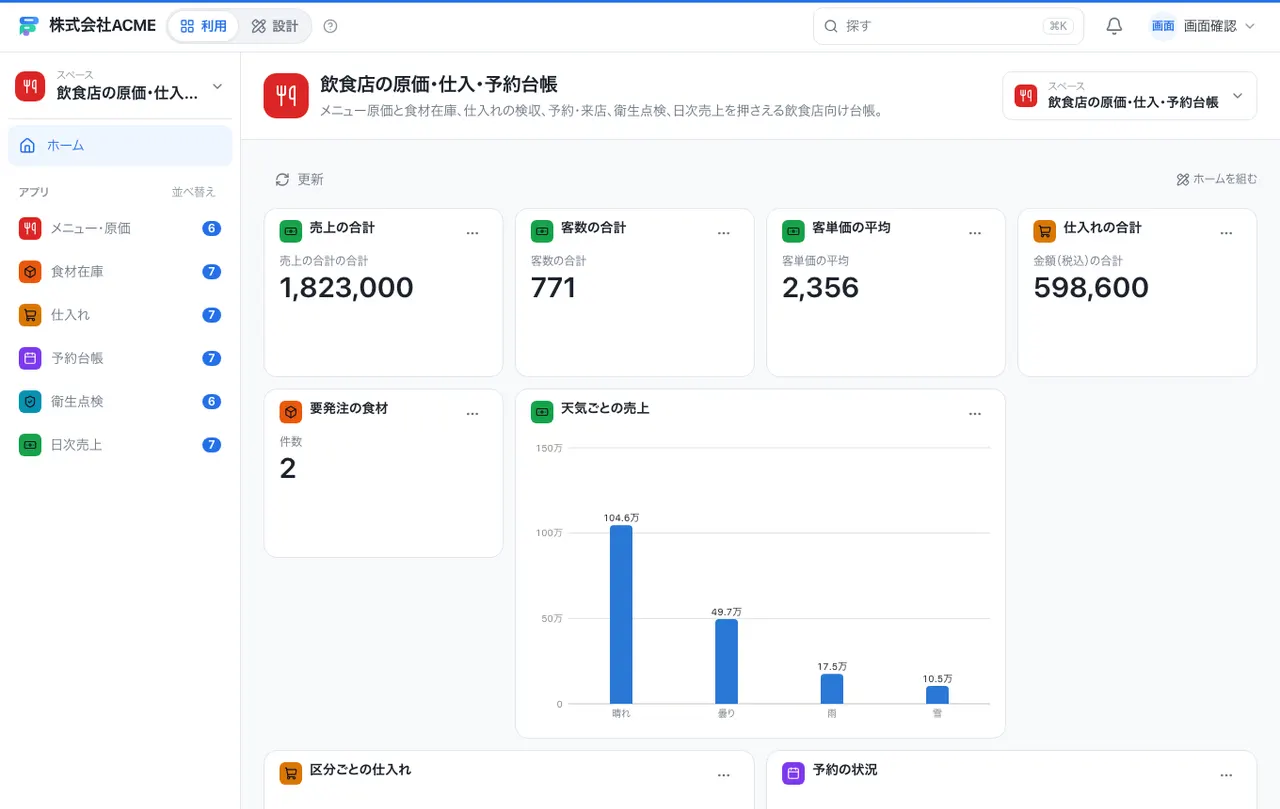Open the notifications bell
Screen dimensions: 1280x809
tap(1114, 26)
